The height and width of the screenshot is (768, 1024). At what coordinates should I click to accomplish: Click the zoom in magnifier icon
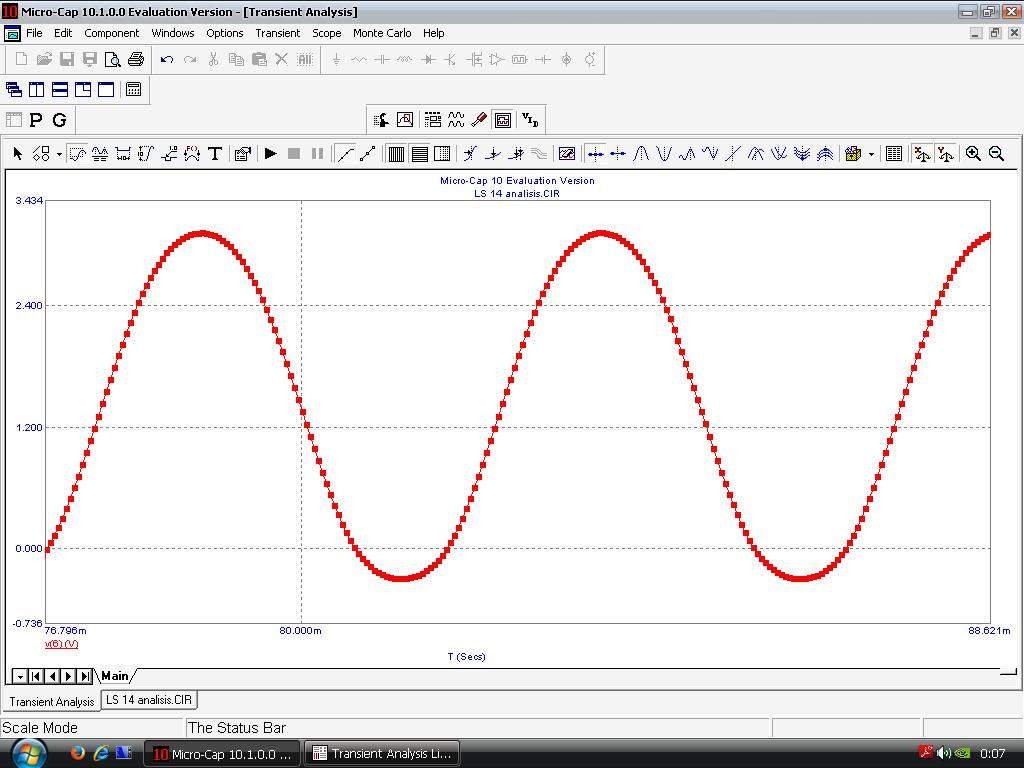tap(973, 153)
